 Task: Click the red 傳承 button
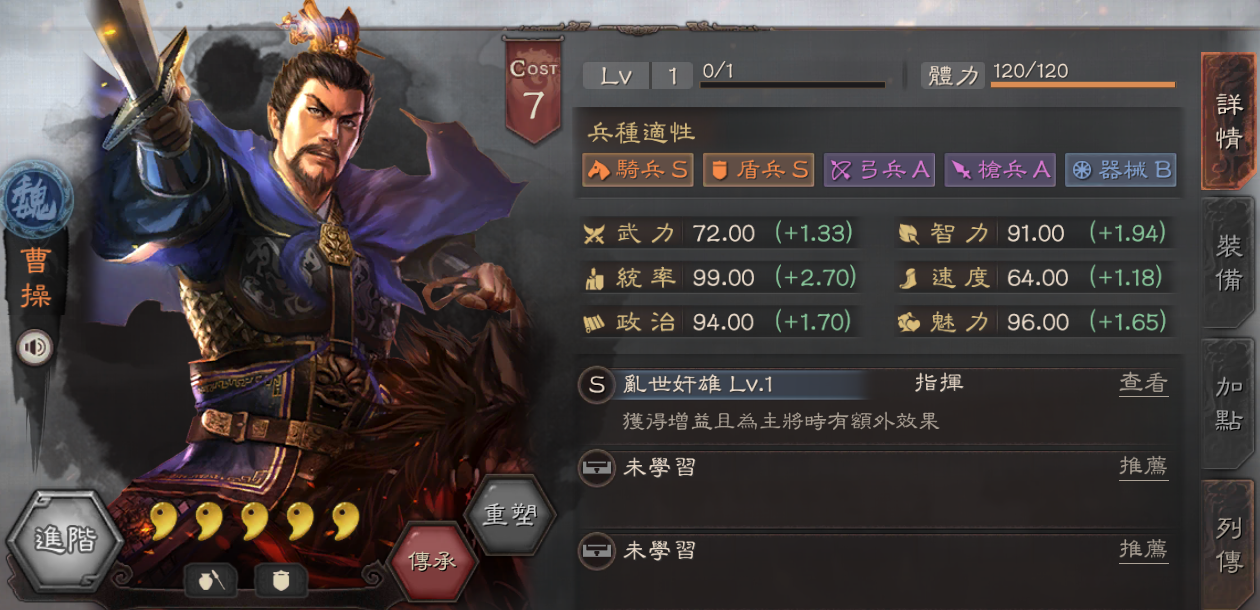pos(431,560)
